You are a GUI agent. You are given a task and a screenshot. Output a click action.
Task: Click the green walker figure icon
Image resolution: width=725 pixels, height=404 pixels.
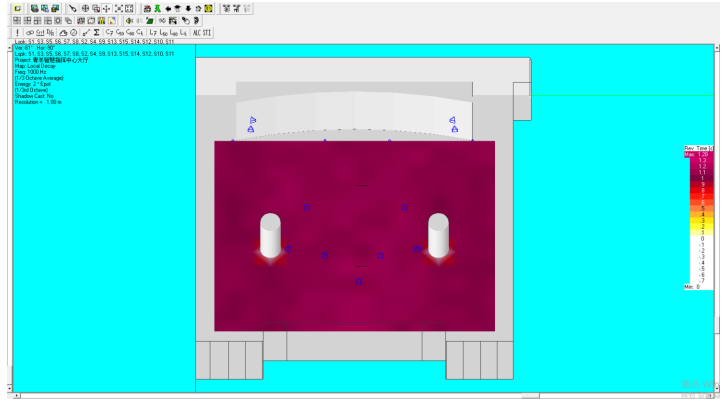(156, 8)
